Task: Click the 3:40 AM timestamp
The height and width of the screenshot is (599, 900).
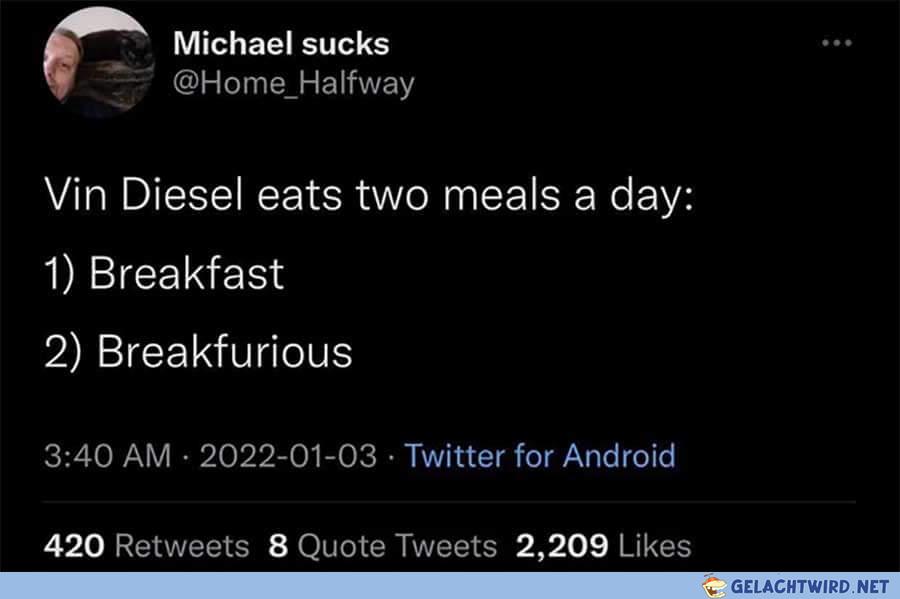Action: click(x=108, y=456)
